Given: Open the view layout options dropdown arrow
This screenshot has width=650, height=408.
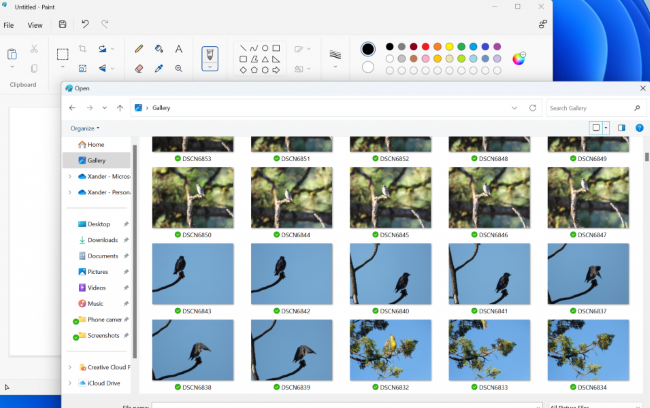Looking at the screenshot, I should point(606,128).
